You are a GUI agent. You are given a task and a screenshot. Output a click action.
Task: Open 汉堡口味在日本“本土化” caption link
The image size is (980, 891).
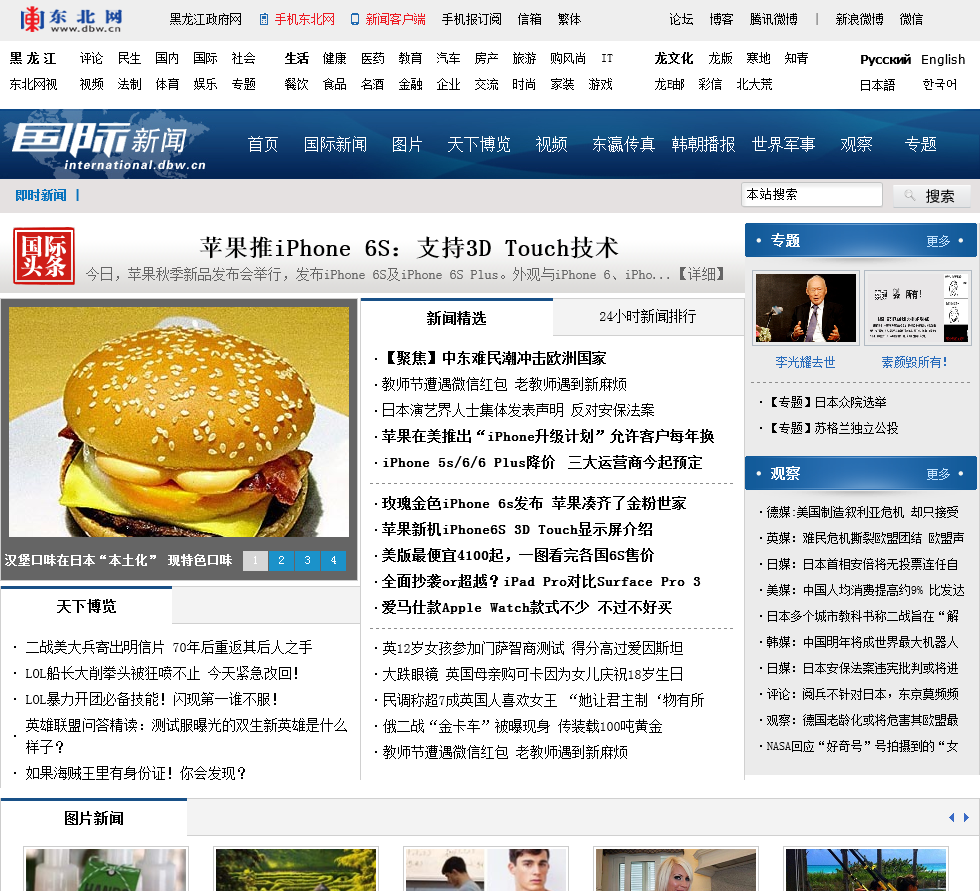[x=118, y=560]
